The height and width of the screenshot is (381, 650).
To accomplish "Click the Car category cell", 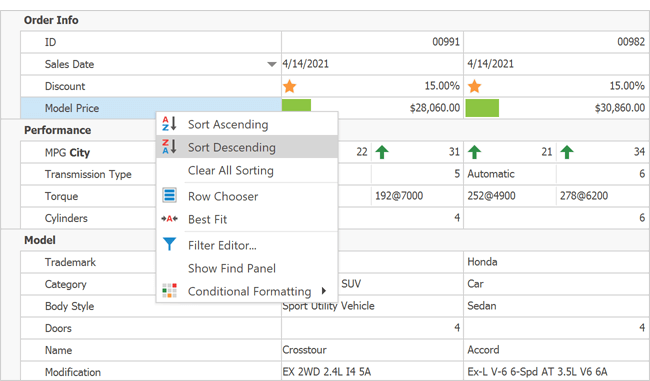I will click(557, 284).
